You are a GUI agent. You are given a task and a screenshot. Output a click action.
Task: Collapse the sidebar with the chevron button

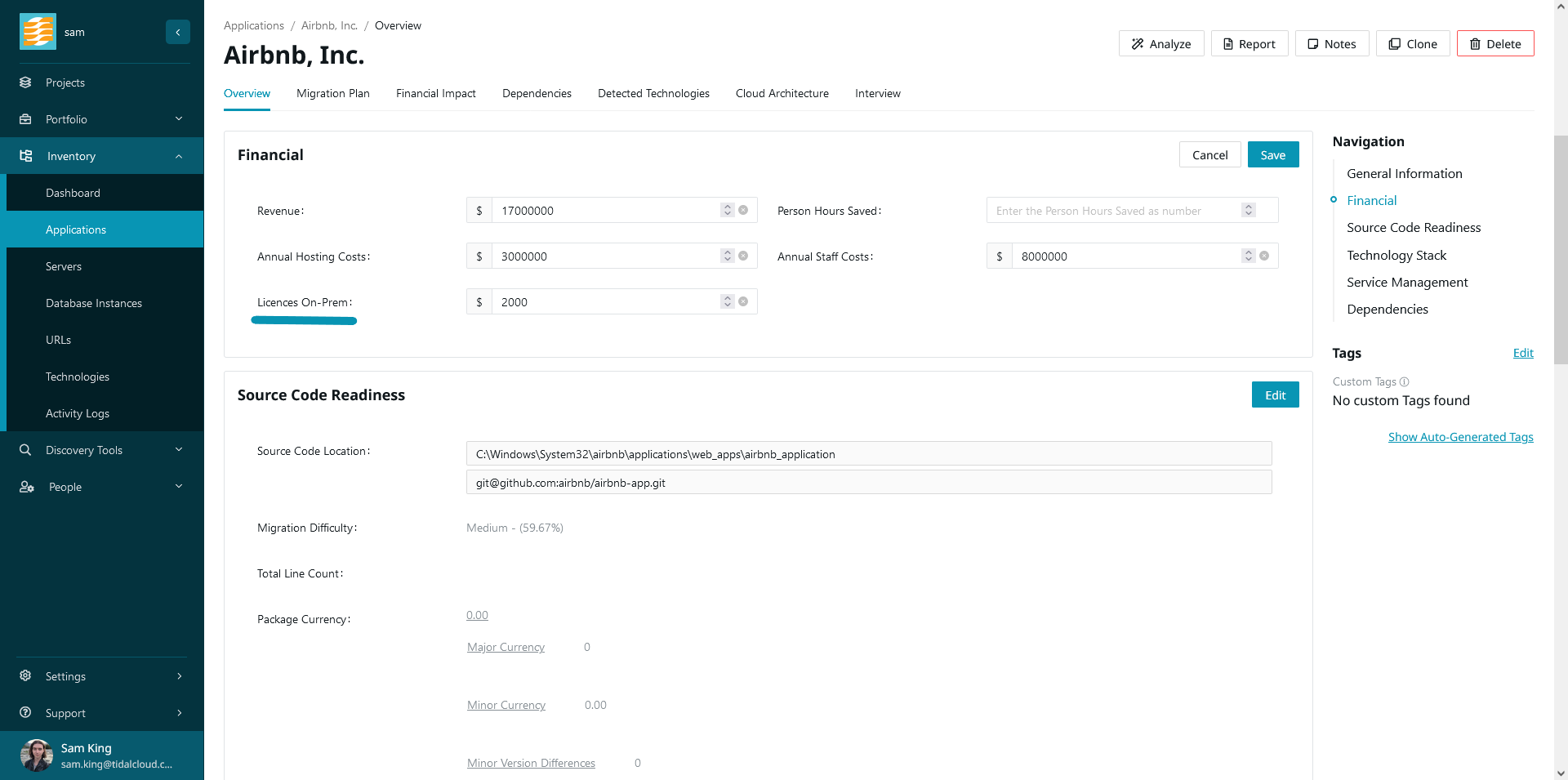(x=177, y=32)
